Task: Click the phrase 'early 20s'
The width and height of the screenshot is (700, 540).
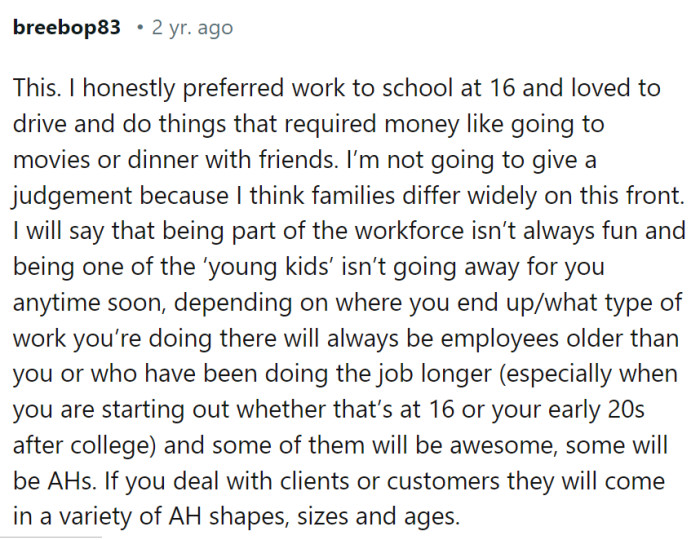Action: (596, 410)
